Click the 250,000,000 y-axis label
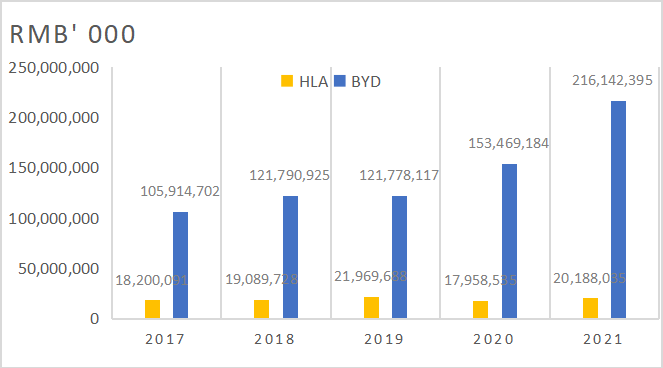 pos(54,68)
